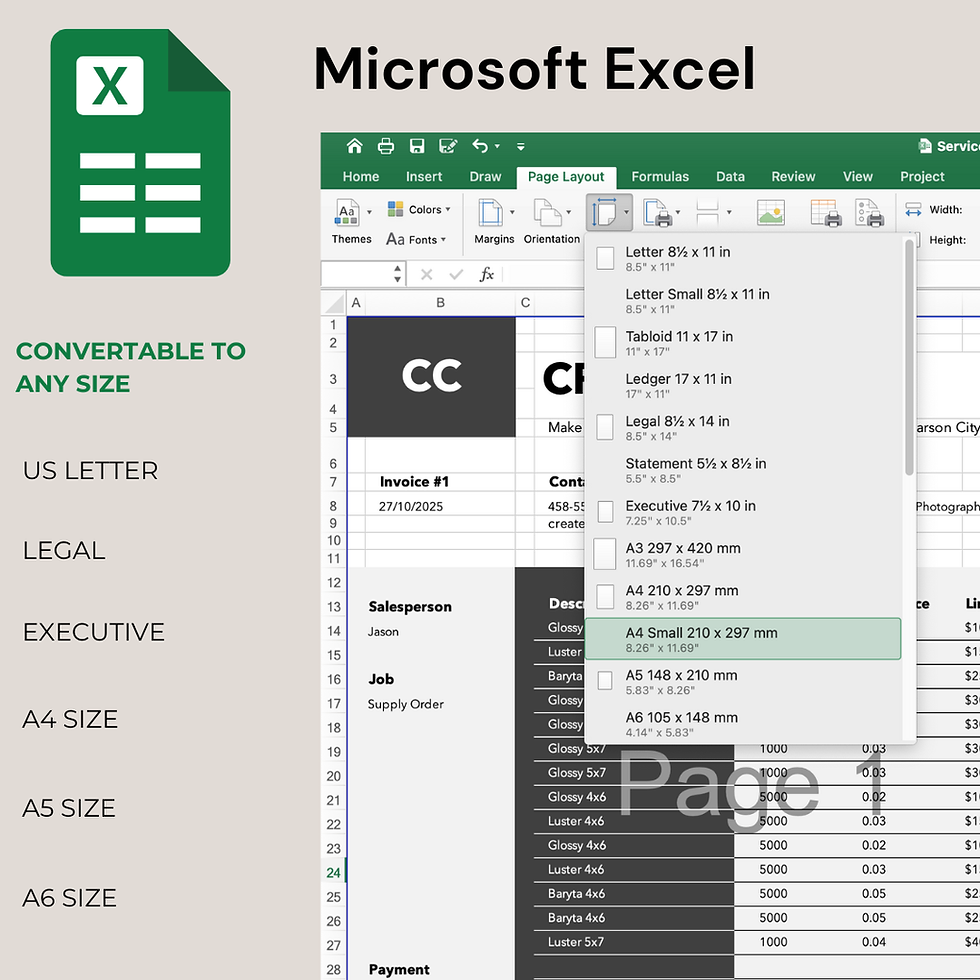Viewport: 980px width, 980px height.
Task: Switch to the Draw tab
Action: click(486, 177)
